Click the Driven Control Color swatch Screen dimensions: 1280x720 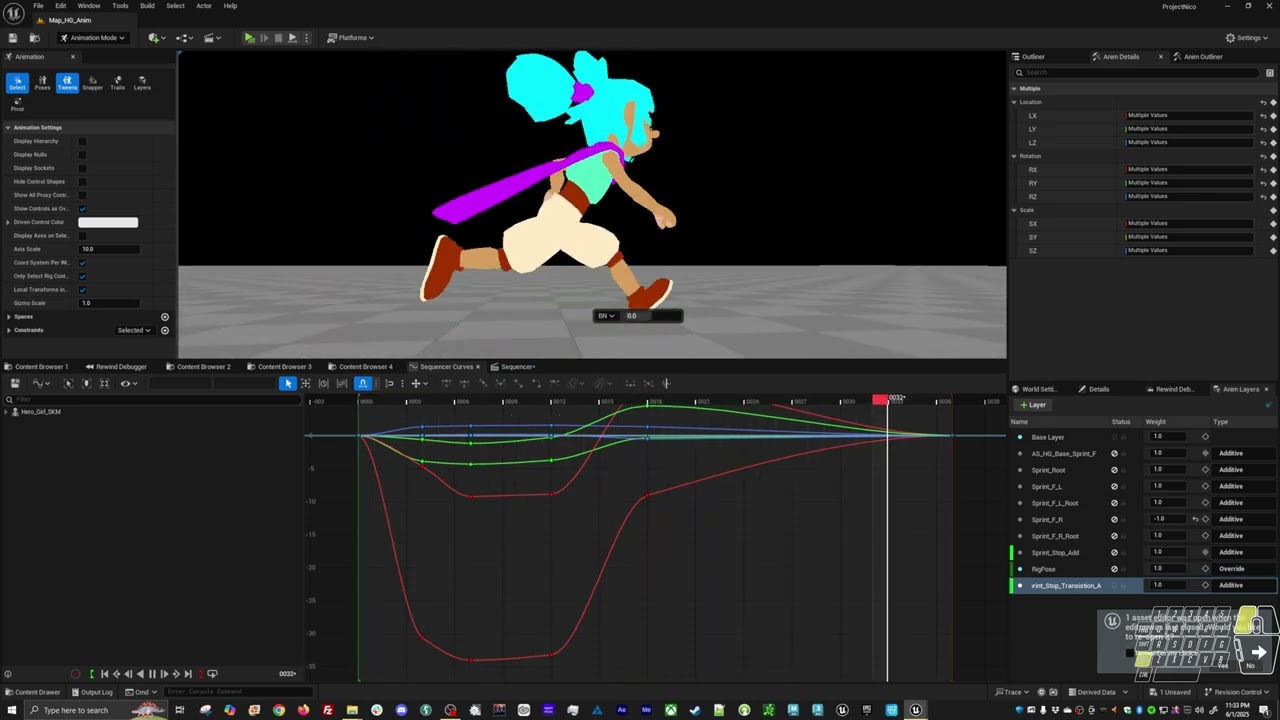[x=108, y=222]
